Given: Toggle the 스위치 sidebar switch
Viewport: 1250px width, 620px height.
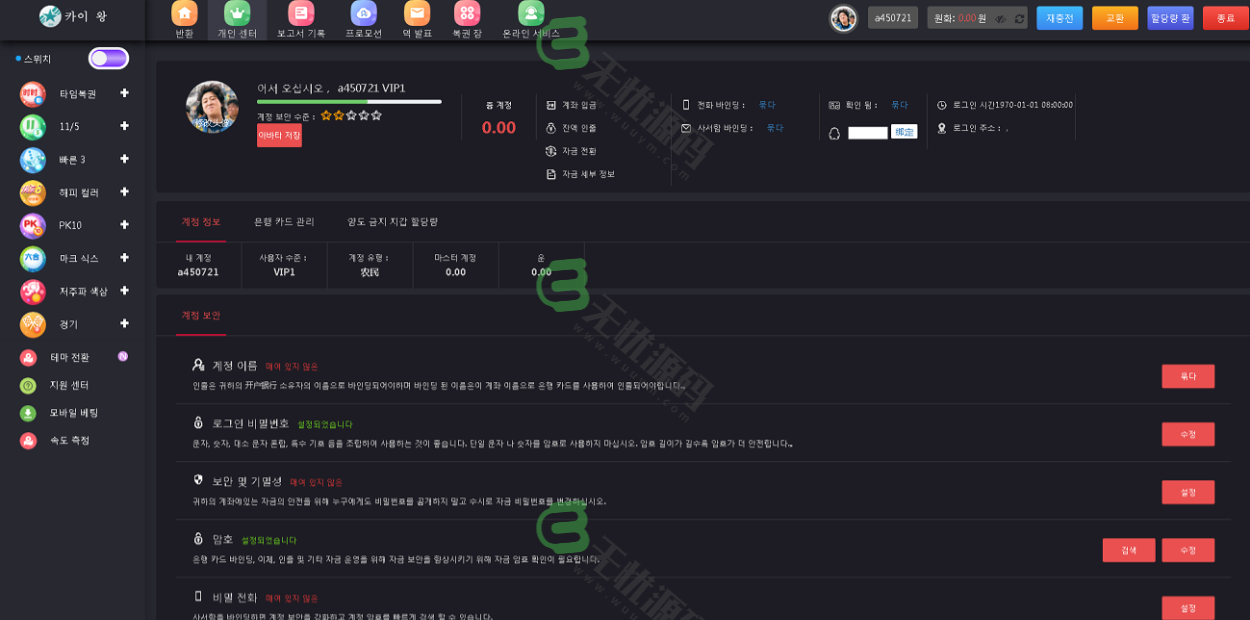Looking at the screenshot, I should point(108,58).
